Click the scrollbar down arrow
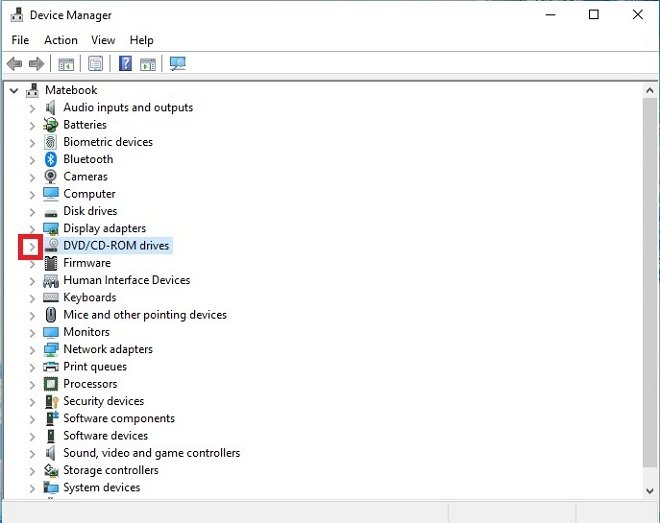This screenshot has width=660, height=523. pos(649,491)
